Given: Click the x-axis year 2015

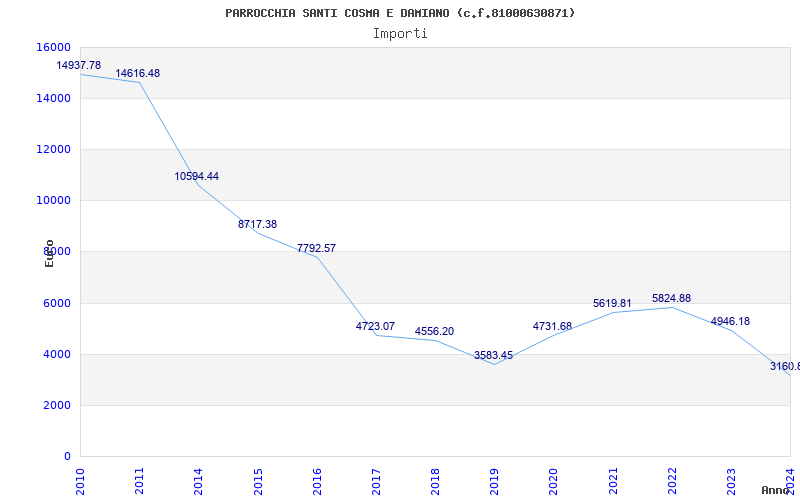Looking at the screenshot, I should pos(258,482).
